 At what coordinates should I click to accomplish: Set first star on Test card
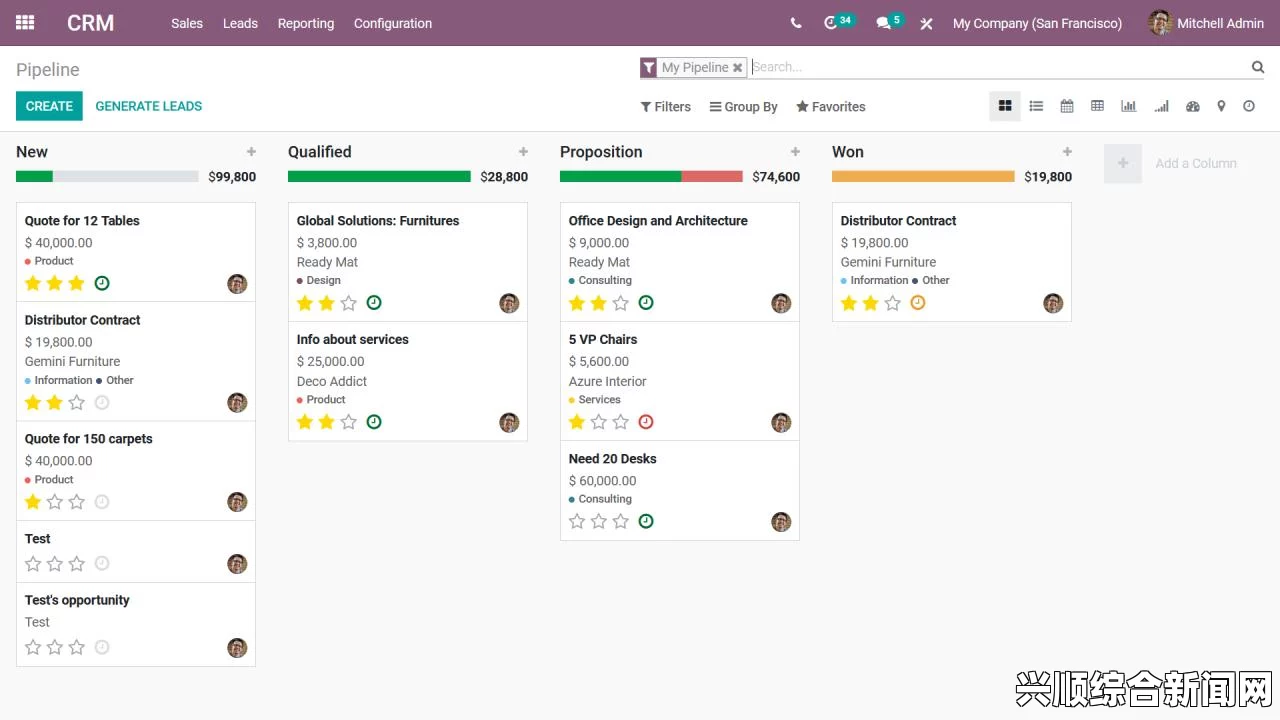(x=33, y=564)
